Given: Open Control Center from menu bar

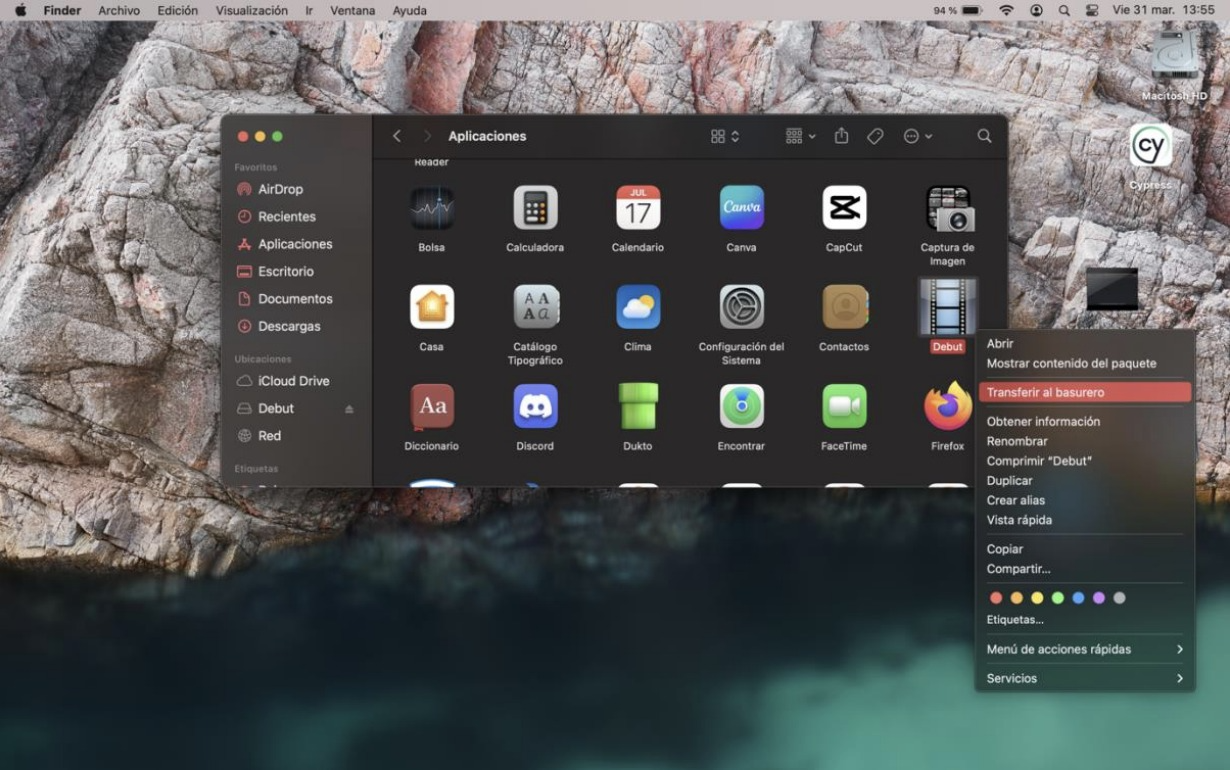Looking at the screenshot, I should (1092, 10).
